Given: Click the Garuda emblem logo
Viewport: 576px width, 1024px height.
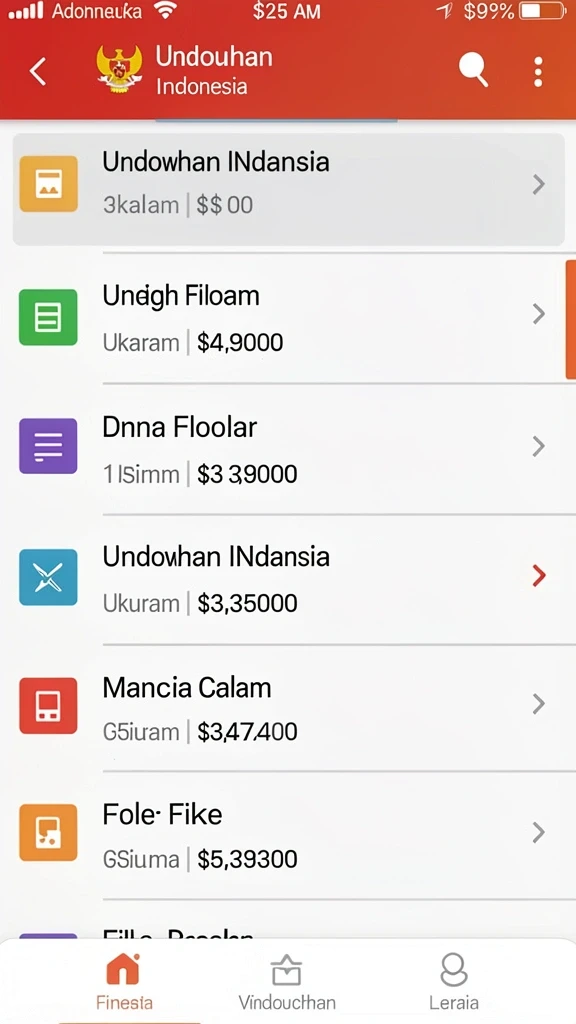Looking at the screenshot, I should tap(120, 71).
